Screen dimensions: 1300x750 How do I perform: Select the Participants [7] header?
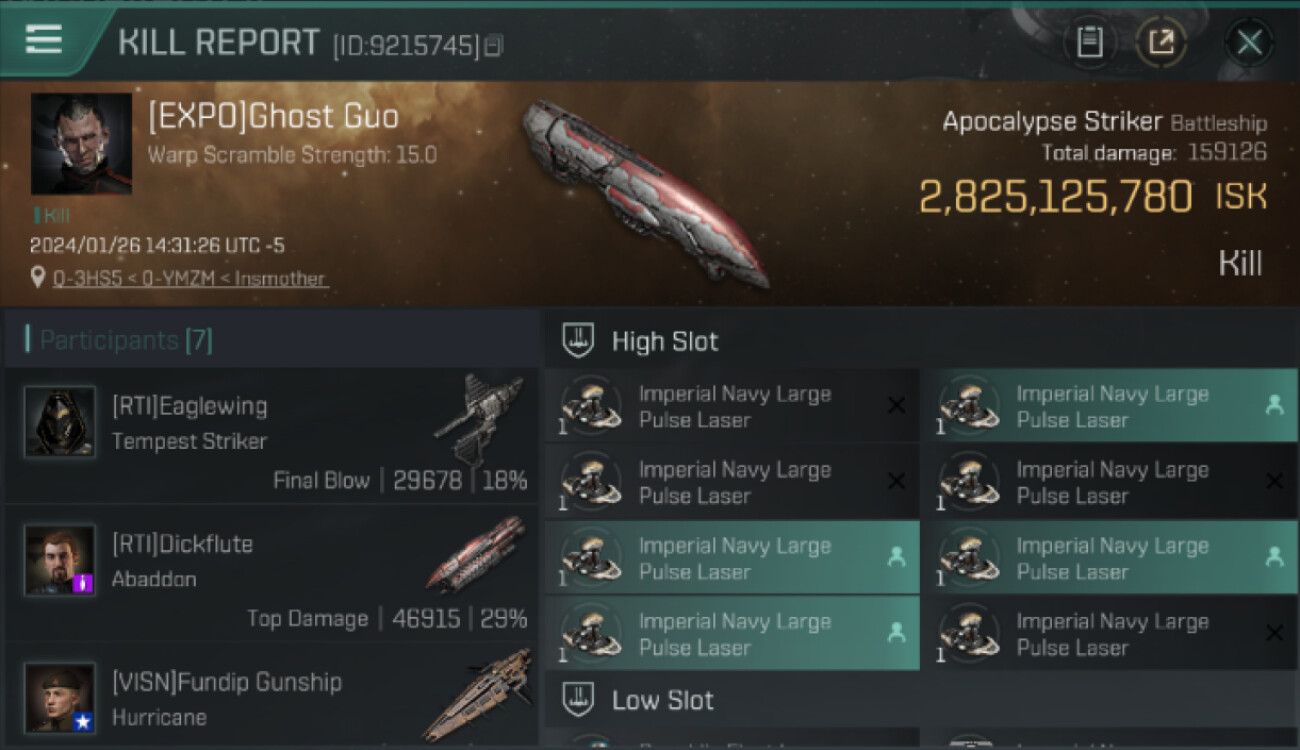(x=126, y=340)
